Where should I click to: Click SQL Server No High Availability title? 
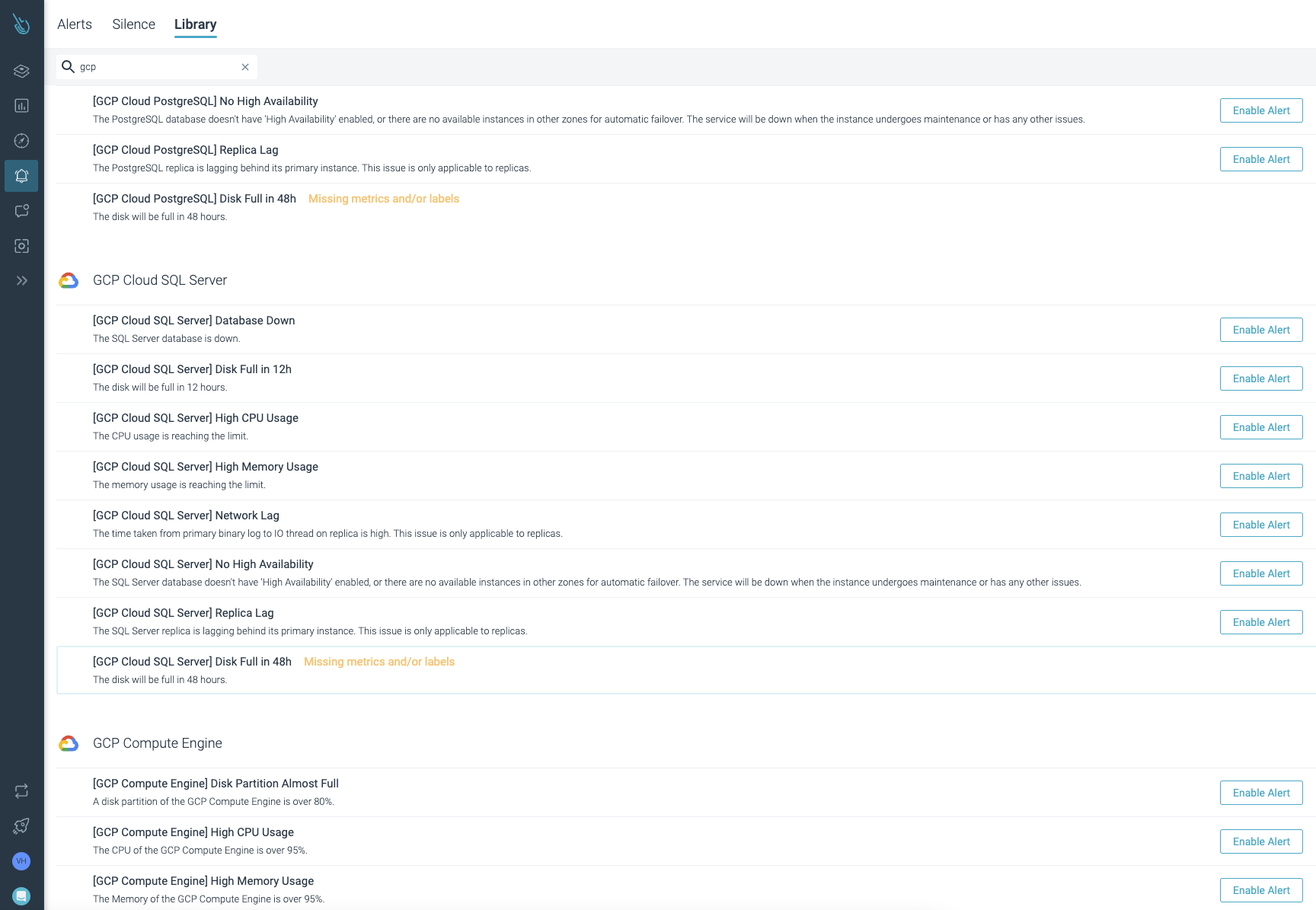coord(203,564)
